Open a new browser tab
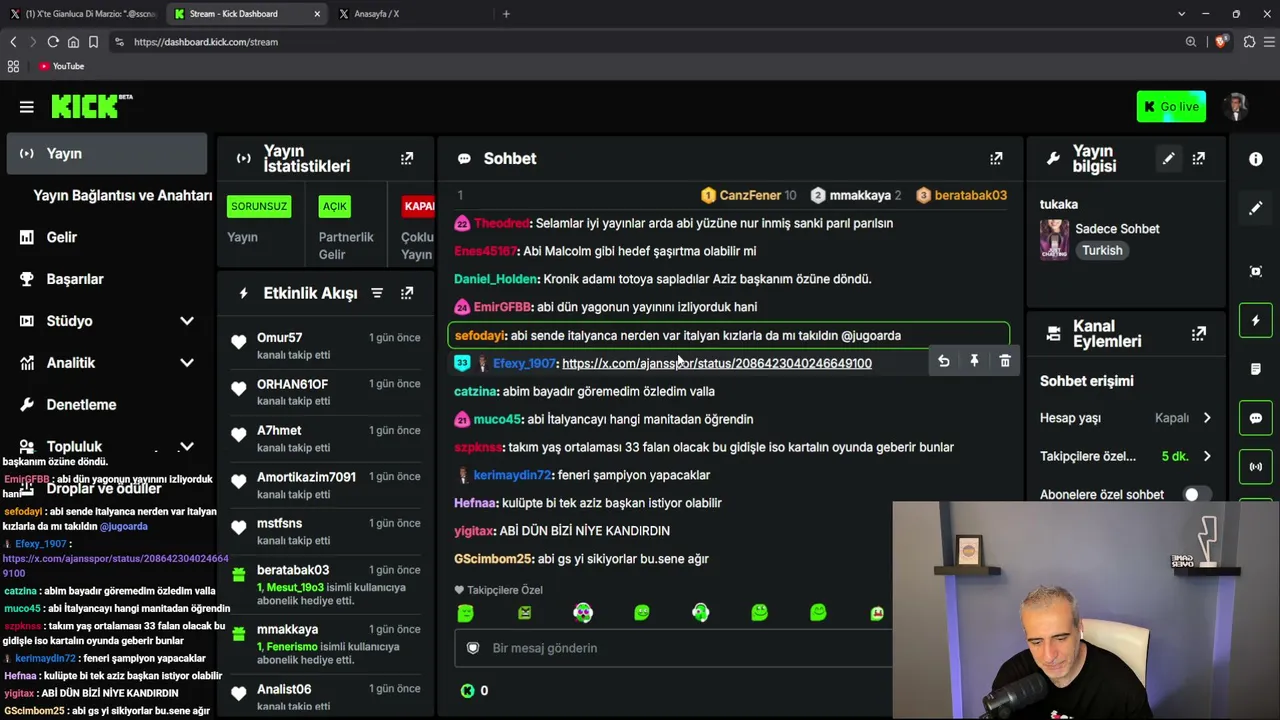Screen dimensions: 1280x720 [x=506, y=14]
